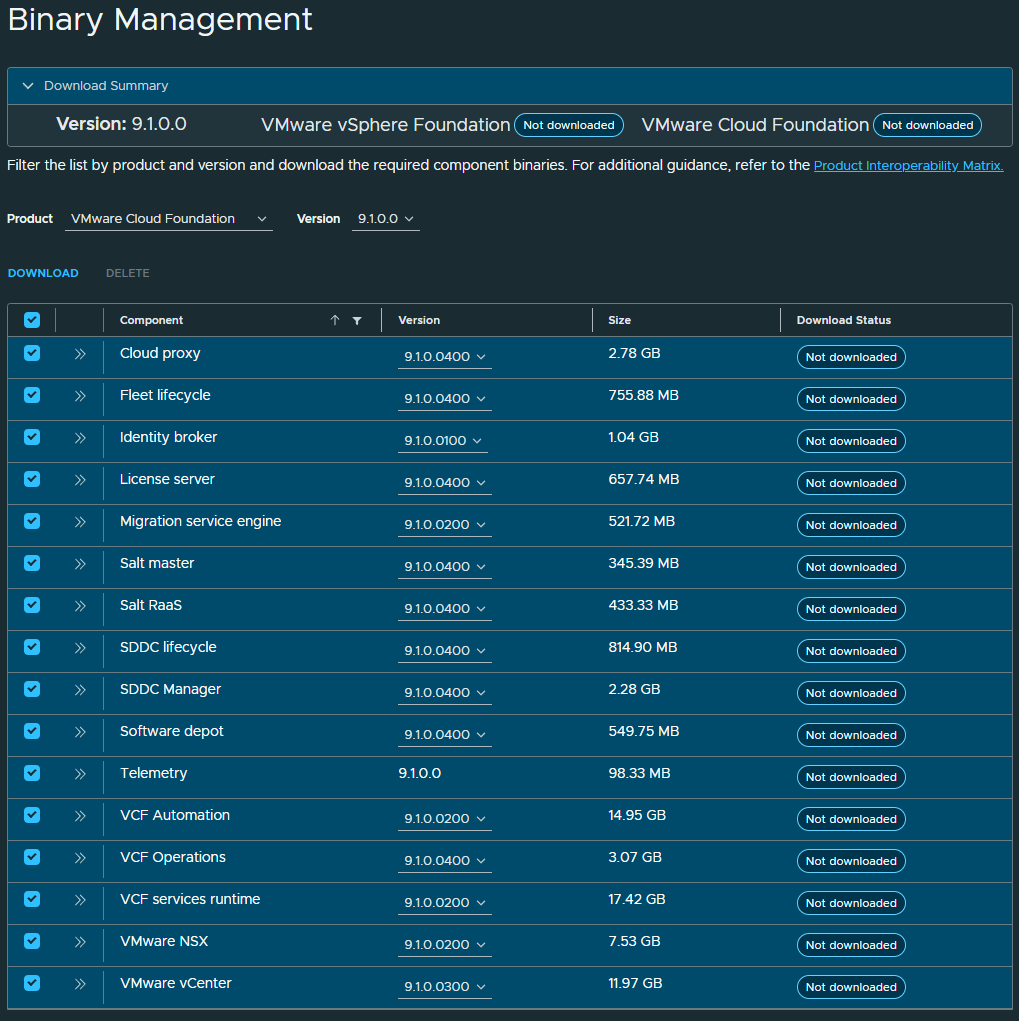Select the 17.42 GB size cell
This screenshot has height=1021, width=1019.
(x=637, y=899)
